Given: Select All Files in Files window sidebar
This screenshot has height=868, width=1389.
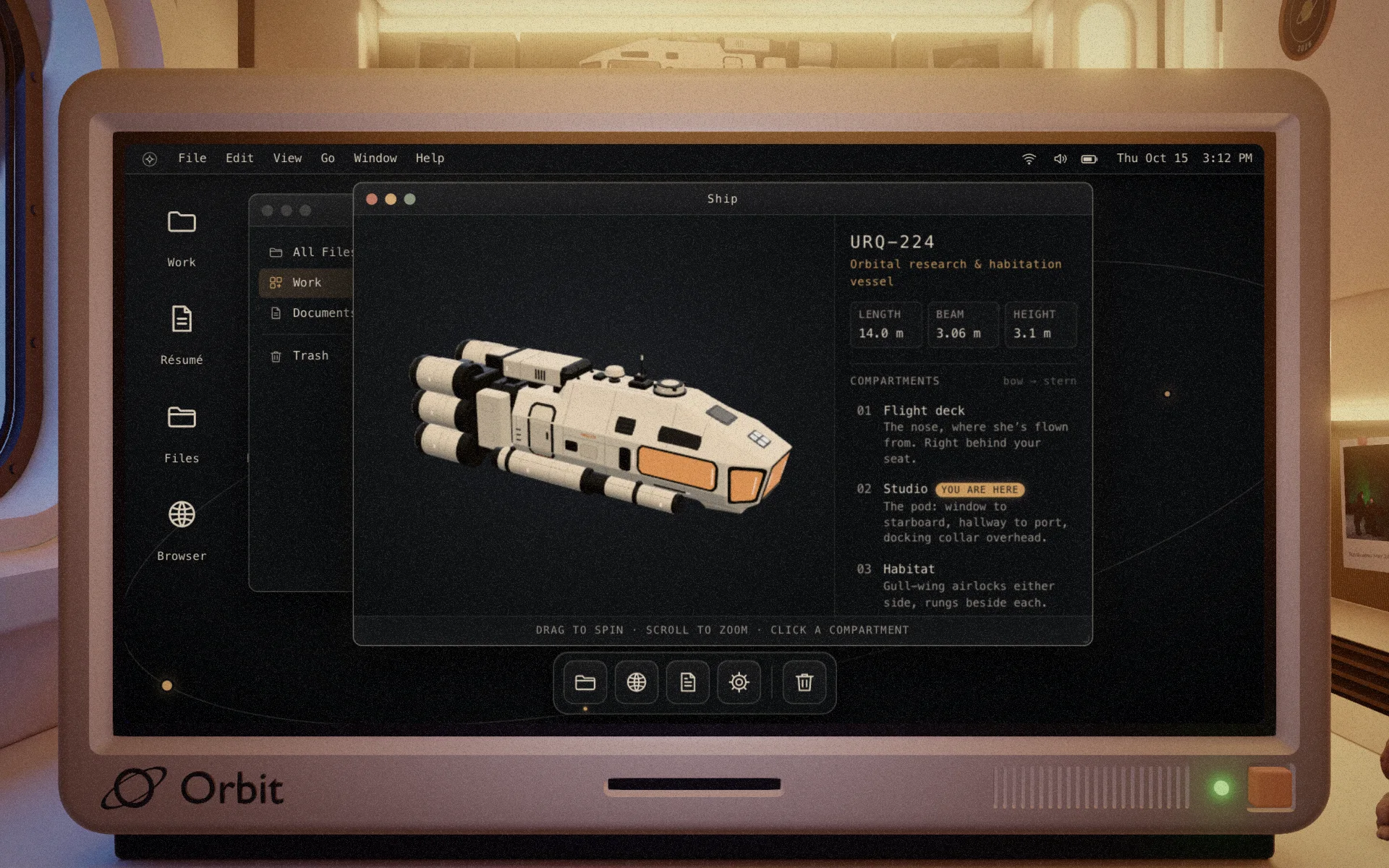Looking at the screenshot, I should (x=306, y=252).
